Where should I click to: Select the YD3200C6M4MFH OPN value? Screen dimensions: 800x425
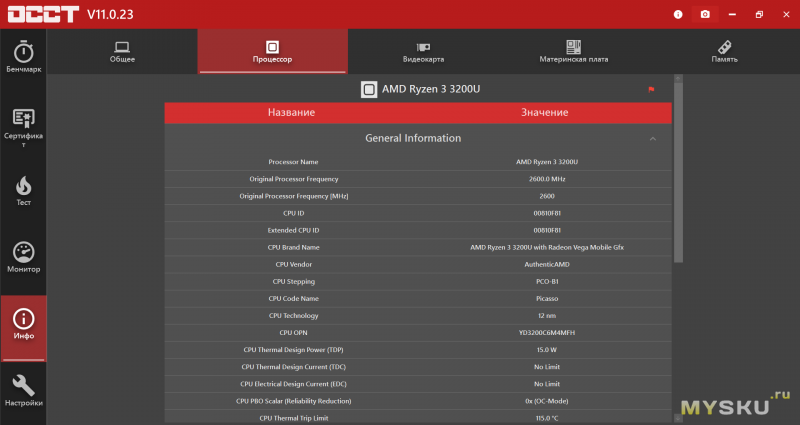(547, 333)
